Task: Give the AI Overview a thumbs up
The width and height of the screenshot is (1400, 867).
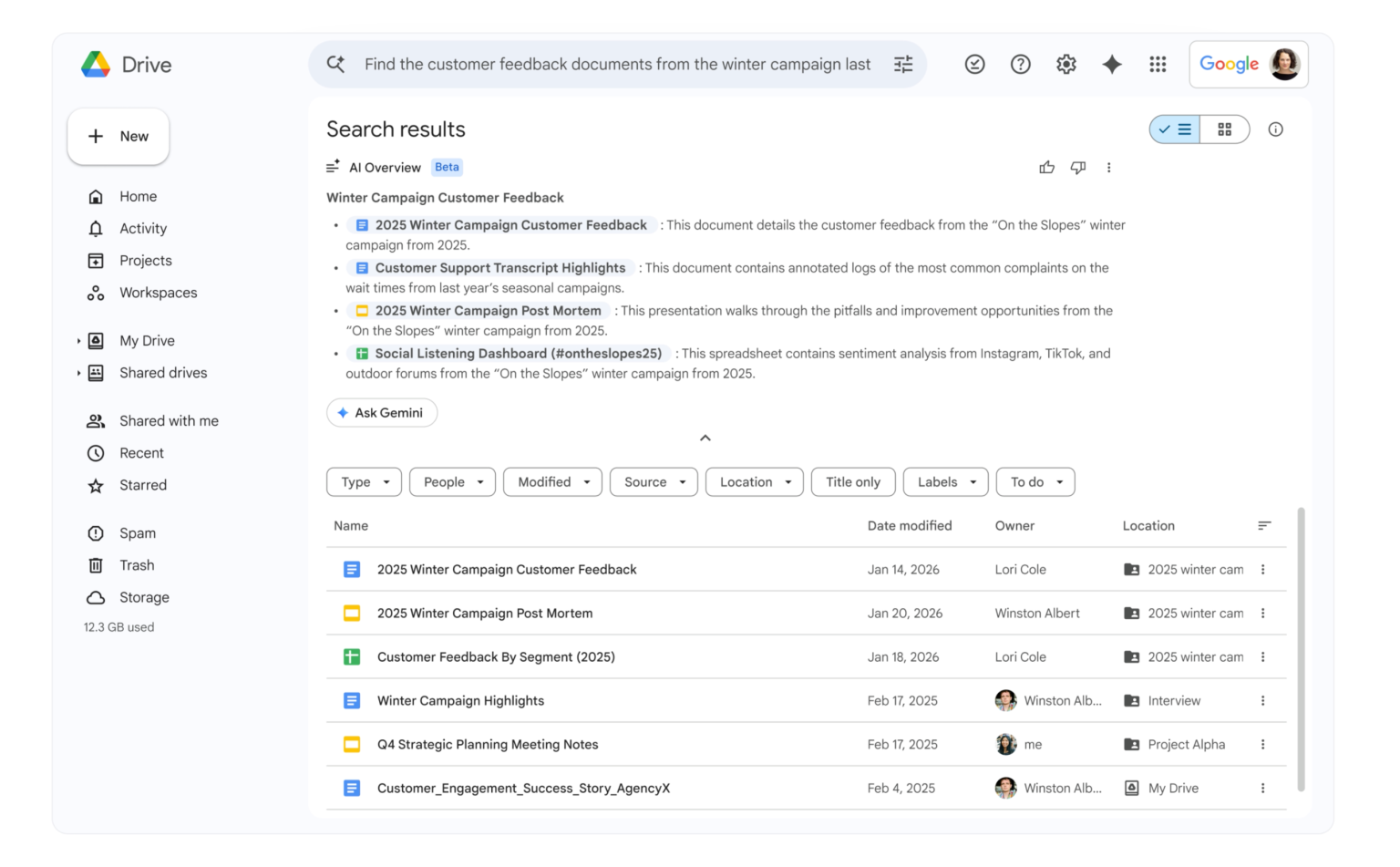Action: click(x=1046, y=167)
